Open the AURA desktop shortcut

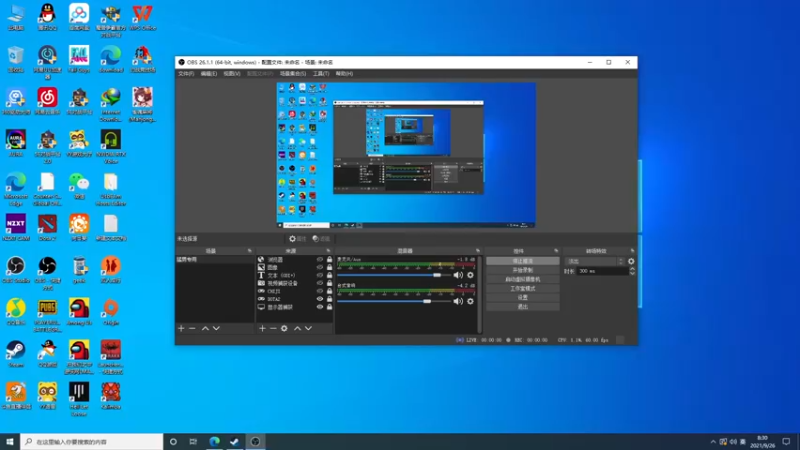click(16, 143)
